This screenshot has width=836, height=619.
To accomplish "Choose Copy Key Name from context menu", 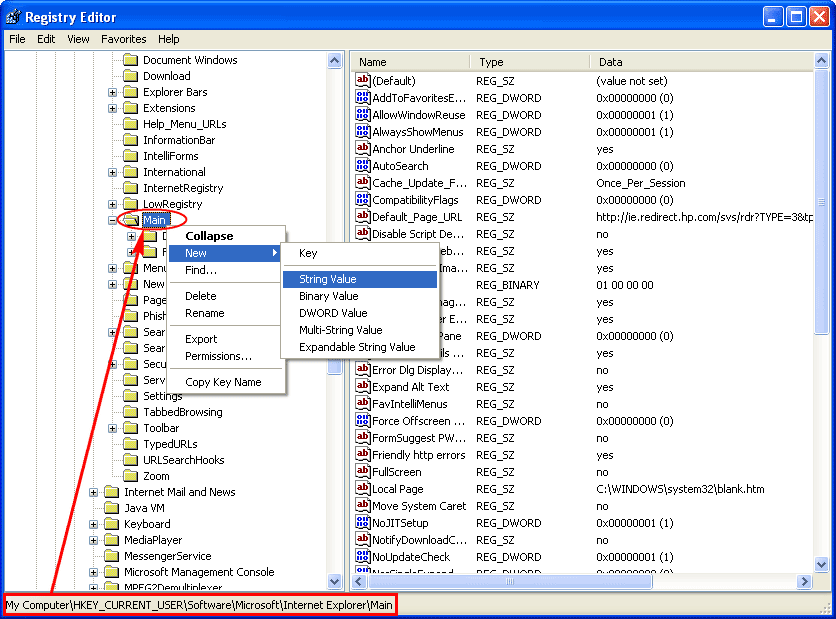I will click(226, 382).
